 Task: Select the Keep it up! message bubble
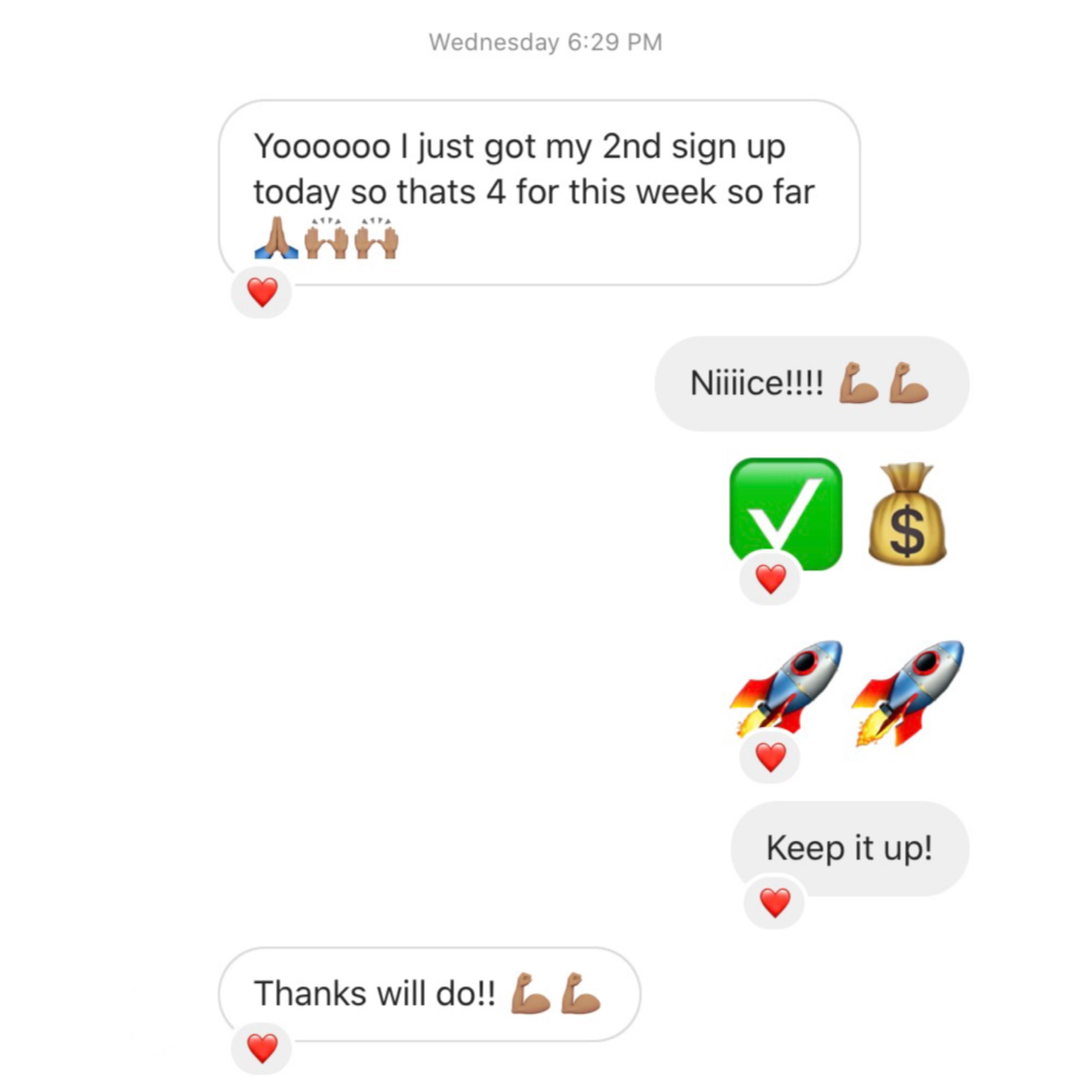click(850, 848)
